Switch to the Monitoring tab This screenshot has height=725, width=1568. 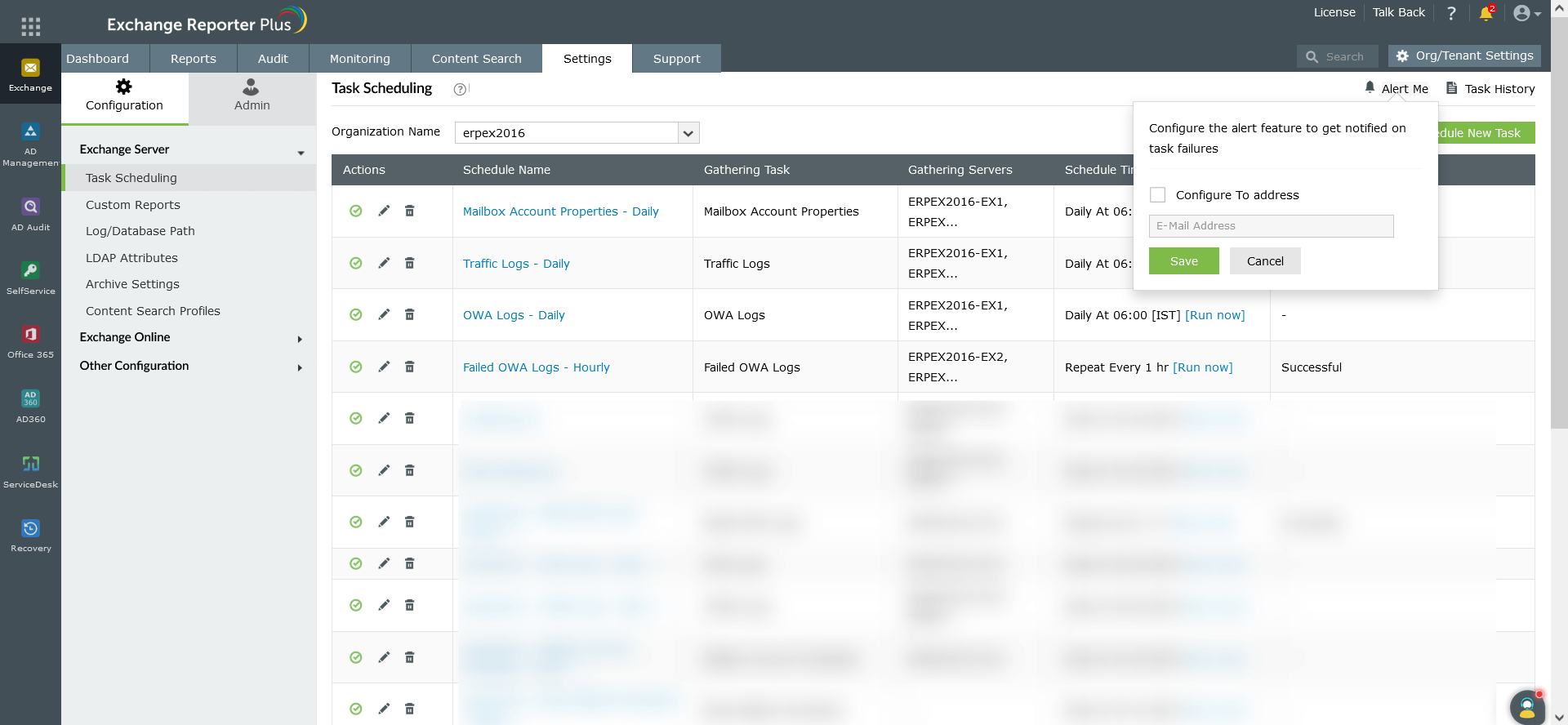(360, 59)
